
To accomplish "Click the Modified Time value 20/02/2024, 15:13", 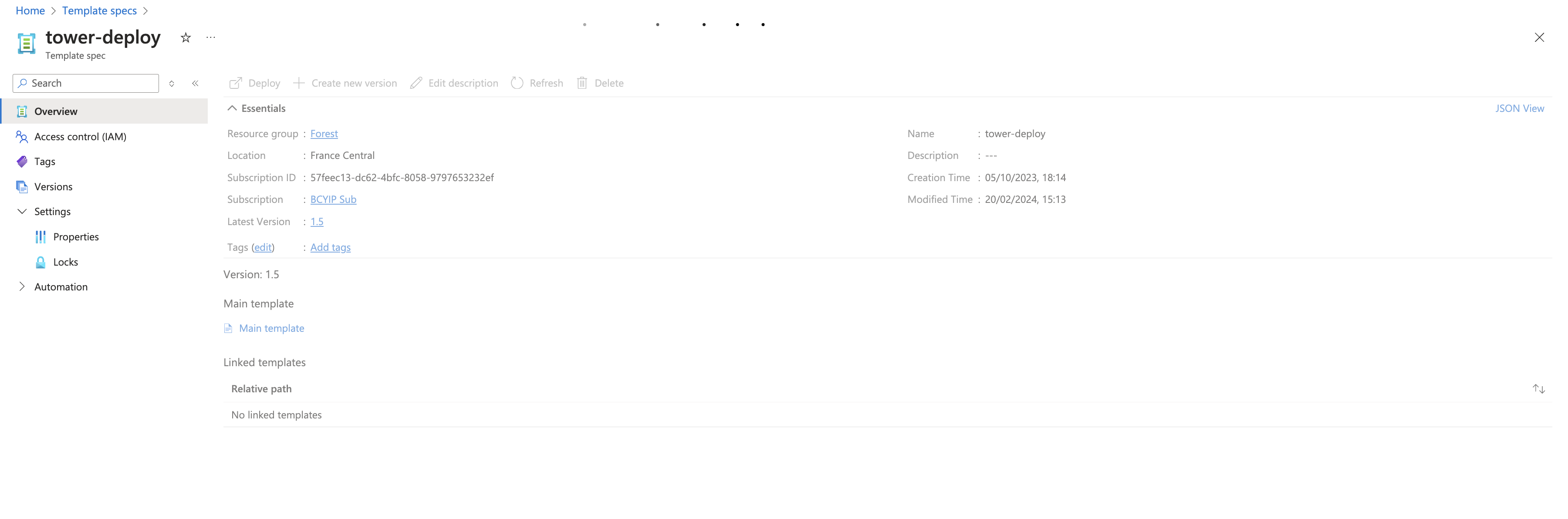I will click(x=1025, y=199).
